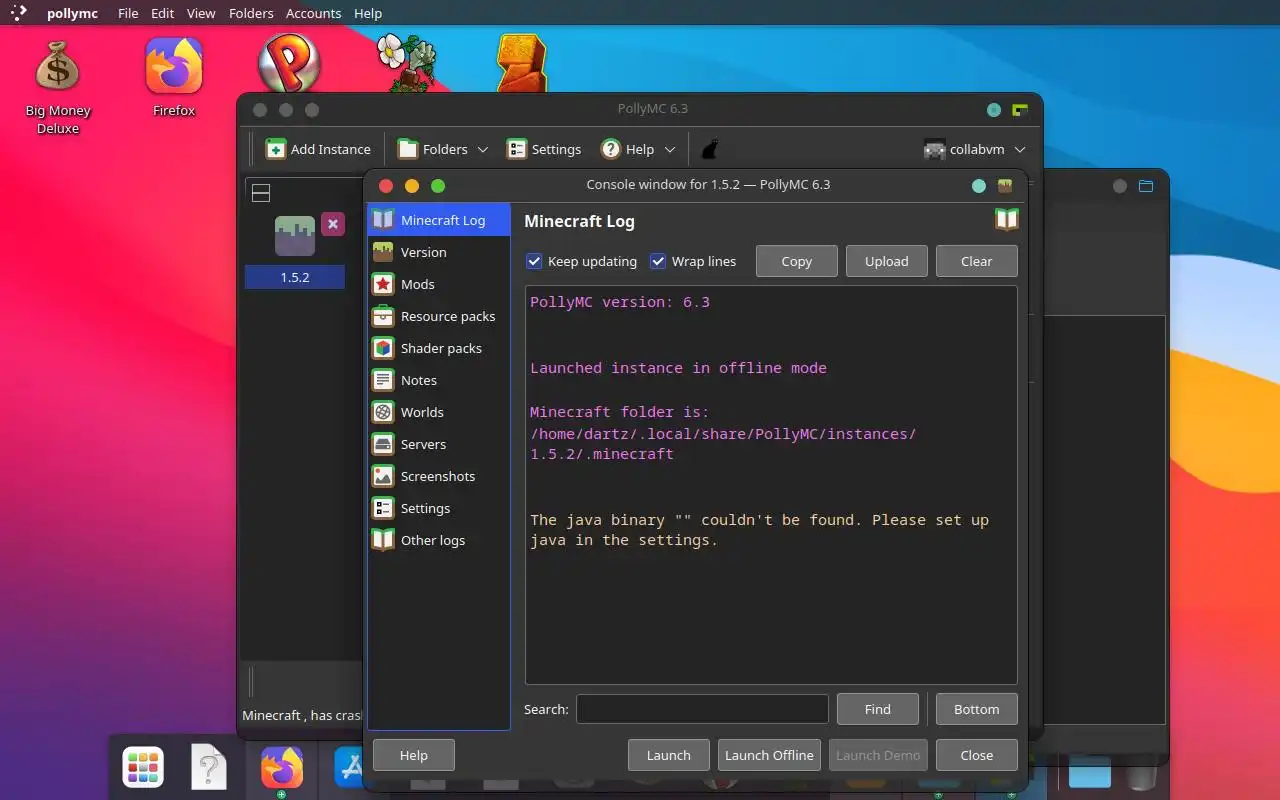Viewport: 1280px width, 800px height.
Task: Click 'Minecraft , has crashed' status bar text
Action: (302, 715)
